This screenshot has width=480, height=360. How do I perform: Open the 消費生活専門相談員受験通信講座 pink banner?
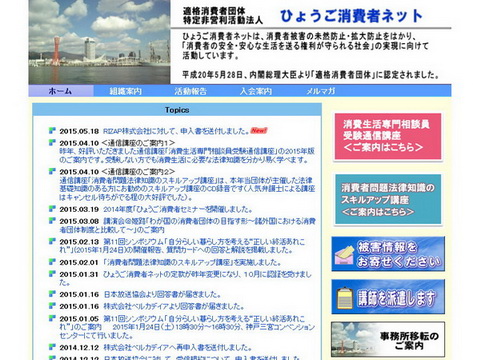pyautogui.click(x=388, y=136)
